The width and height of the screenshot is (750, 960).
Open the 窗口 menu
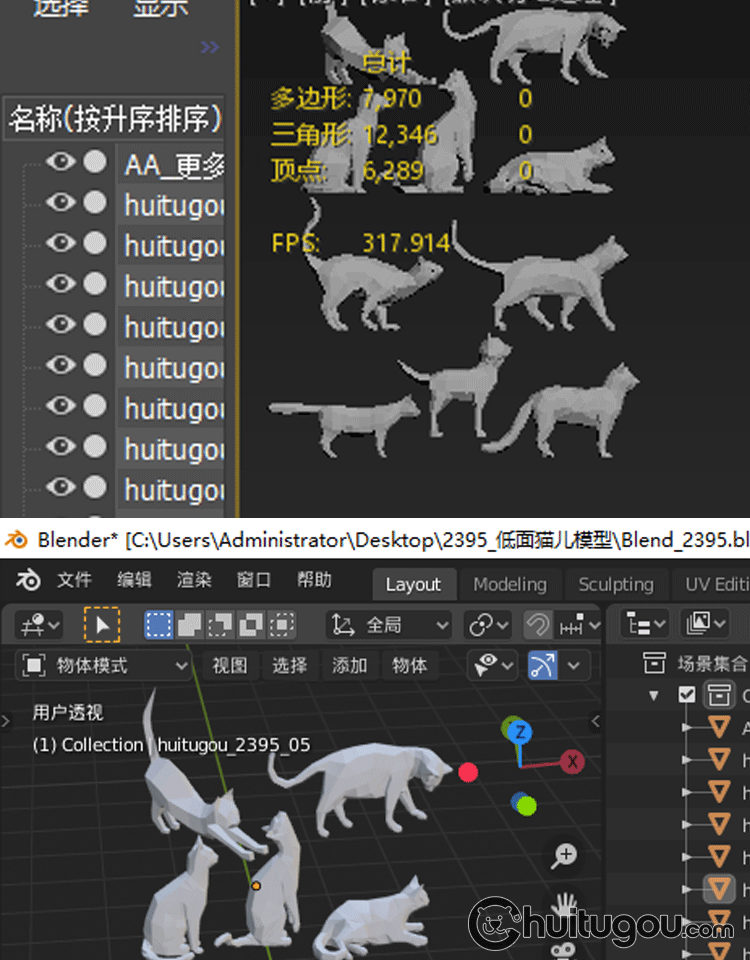[x=254, y=579]
